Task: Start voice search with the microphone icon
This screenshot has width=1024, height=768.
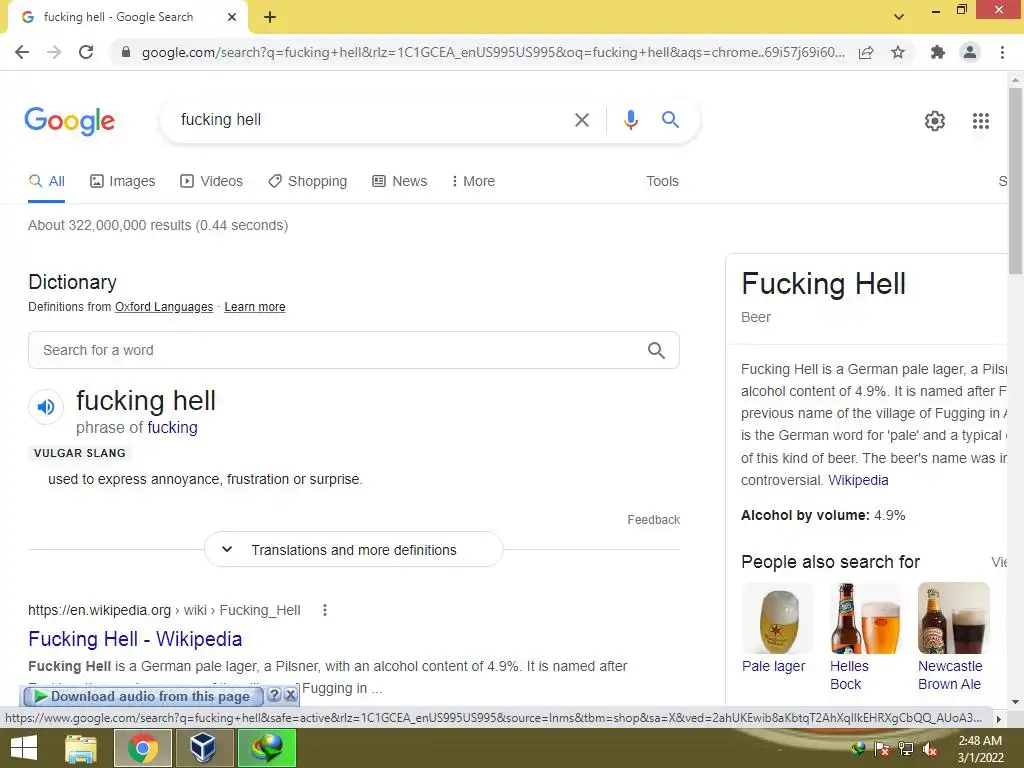Action: [x=630, y=120]
